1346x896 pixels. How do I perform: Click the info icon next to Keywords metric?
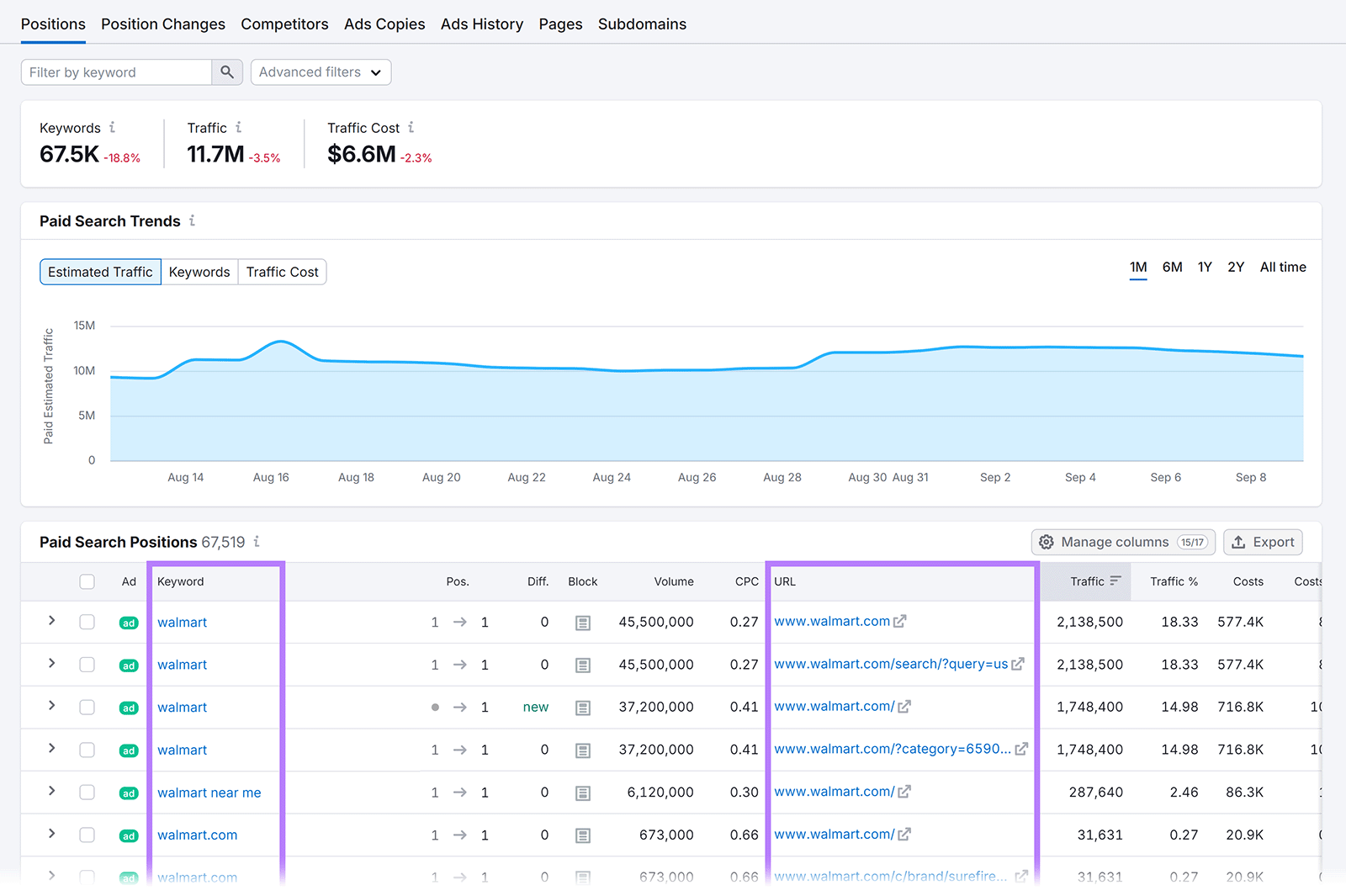113,128
